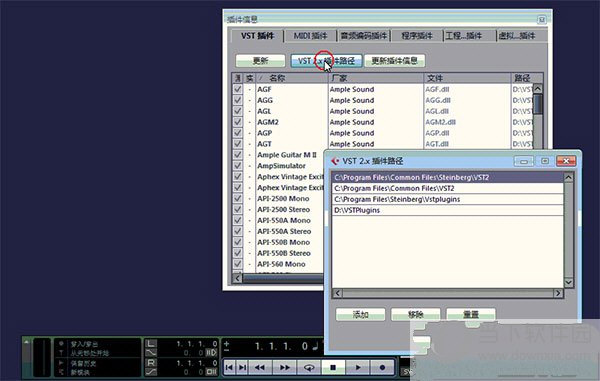
Task: Toggle the AGM2 plugin checkbox
Action: (238, 122)
